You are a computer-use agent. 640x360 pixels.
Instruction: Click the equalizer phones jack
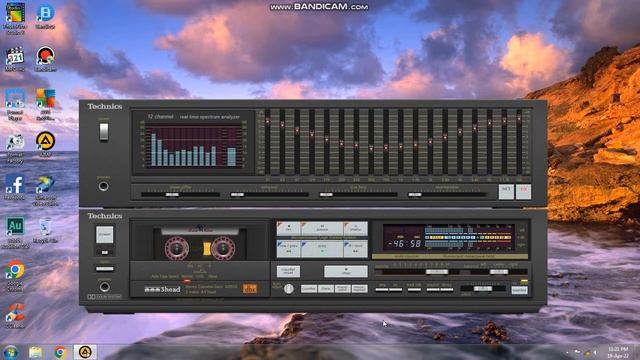tap(104, 187)
